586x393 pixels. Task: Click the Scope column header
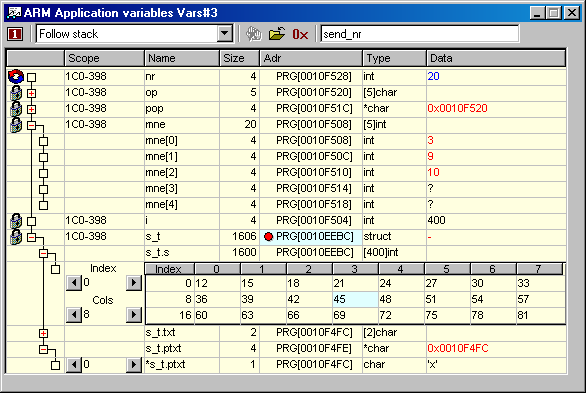click(x=104, y=58)
